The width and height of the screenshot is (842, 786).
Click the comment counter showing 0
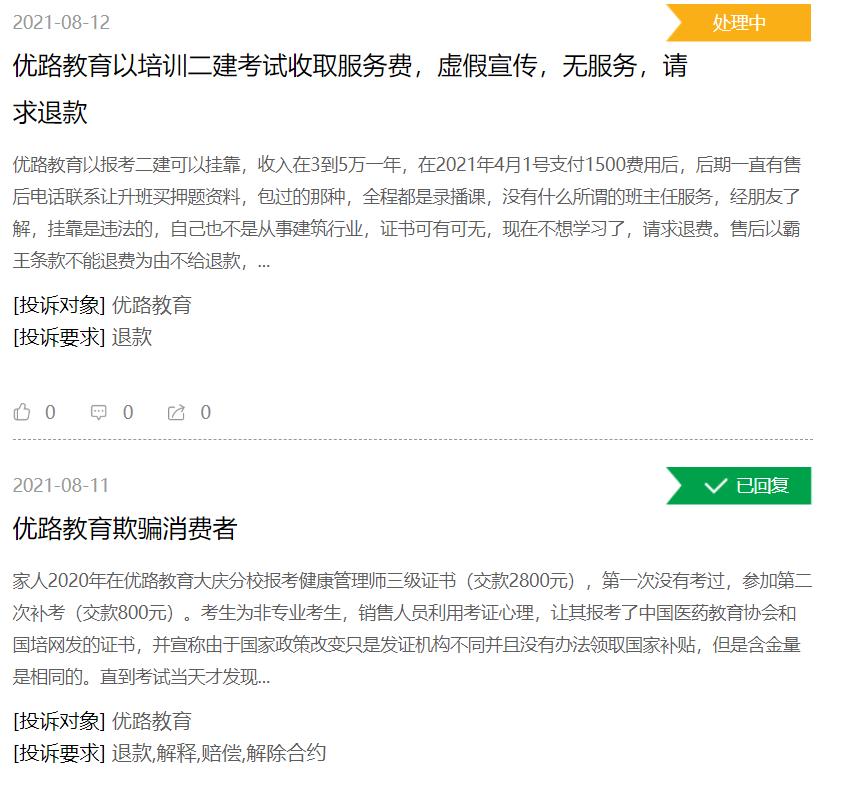pyautogui.click(x=128, y=411)
